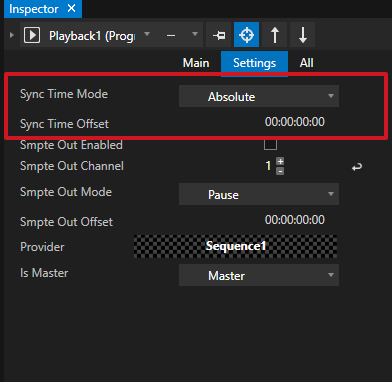Click the Sync Time Mode label
This screenshot has width=392, height=382.
click(64, 94)
